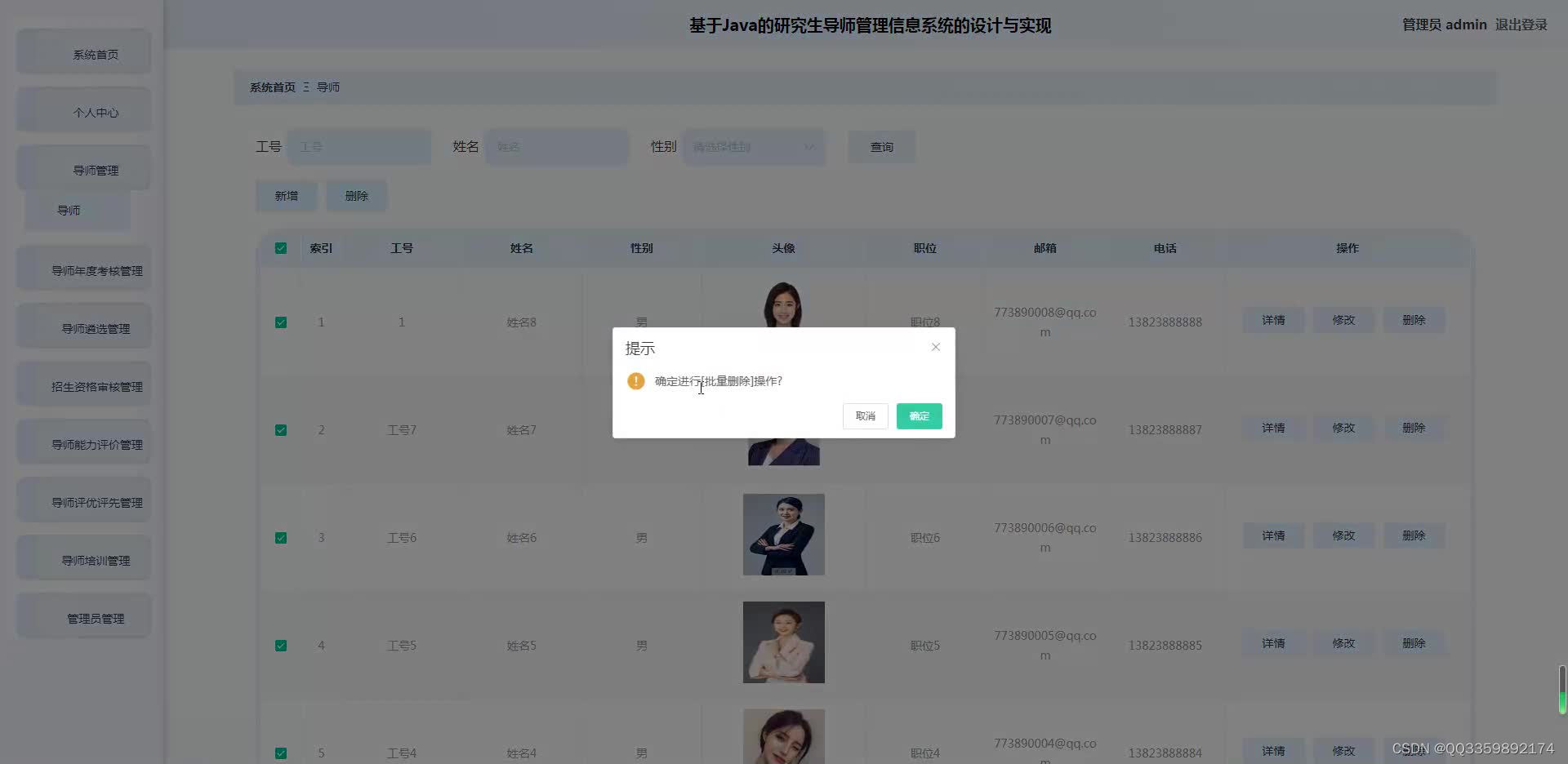Expand 导师评优评先管理 sidebar menu
The height and width of the screenshot is (764, 1568).
pos(84,500)
